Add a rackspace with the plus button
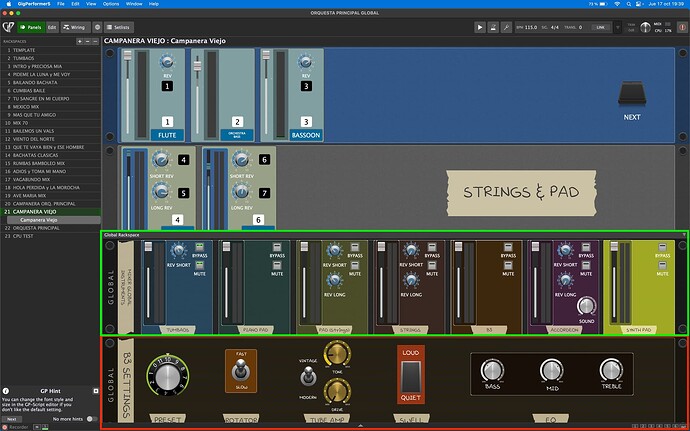Screen dimensions: 690x431 coord(80,41)
